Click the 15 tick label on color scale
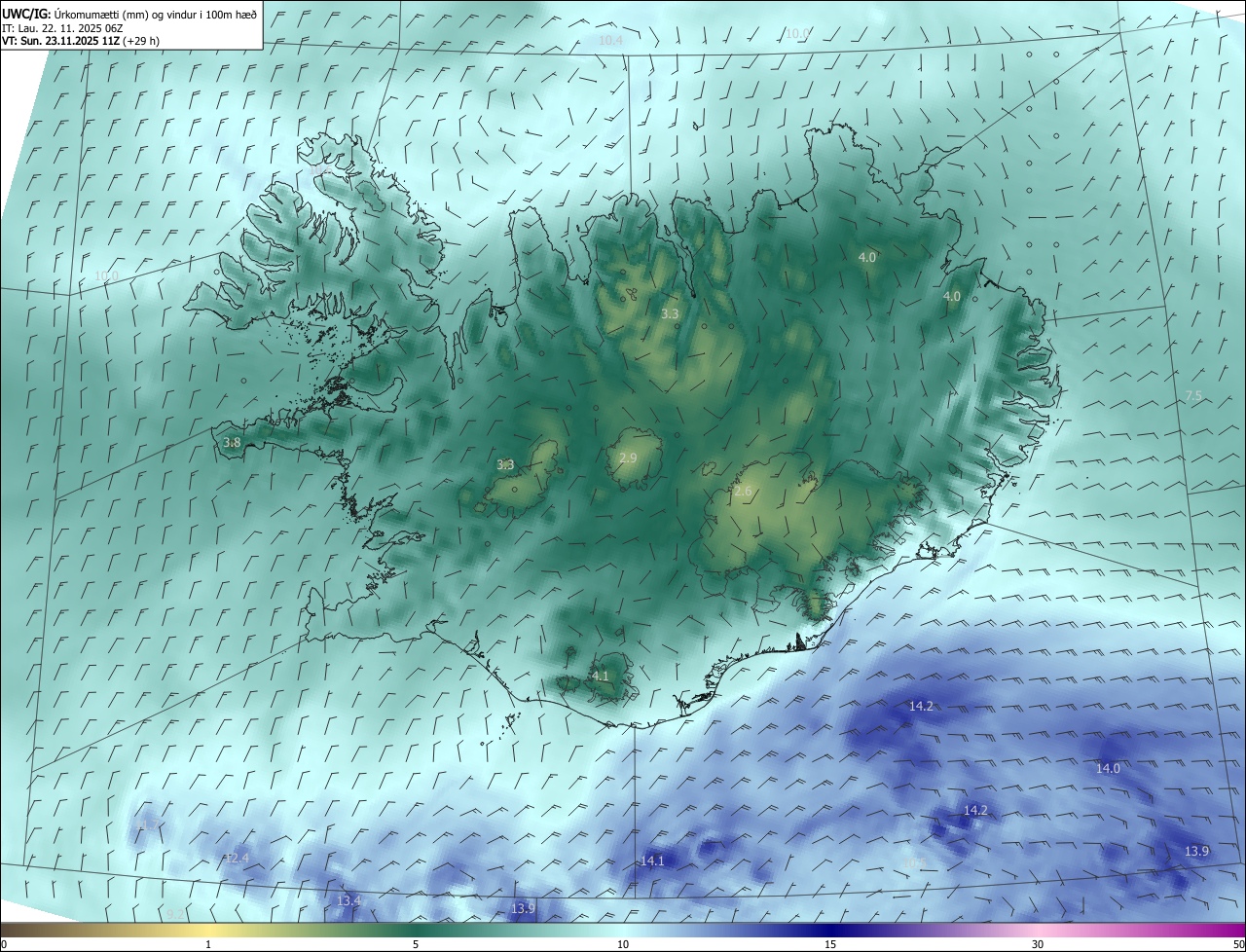Screen dimensions: 1246x952 click(x=830, y=944)
